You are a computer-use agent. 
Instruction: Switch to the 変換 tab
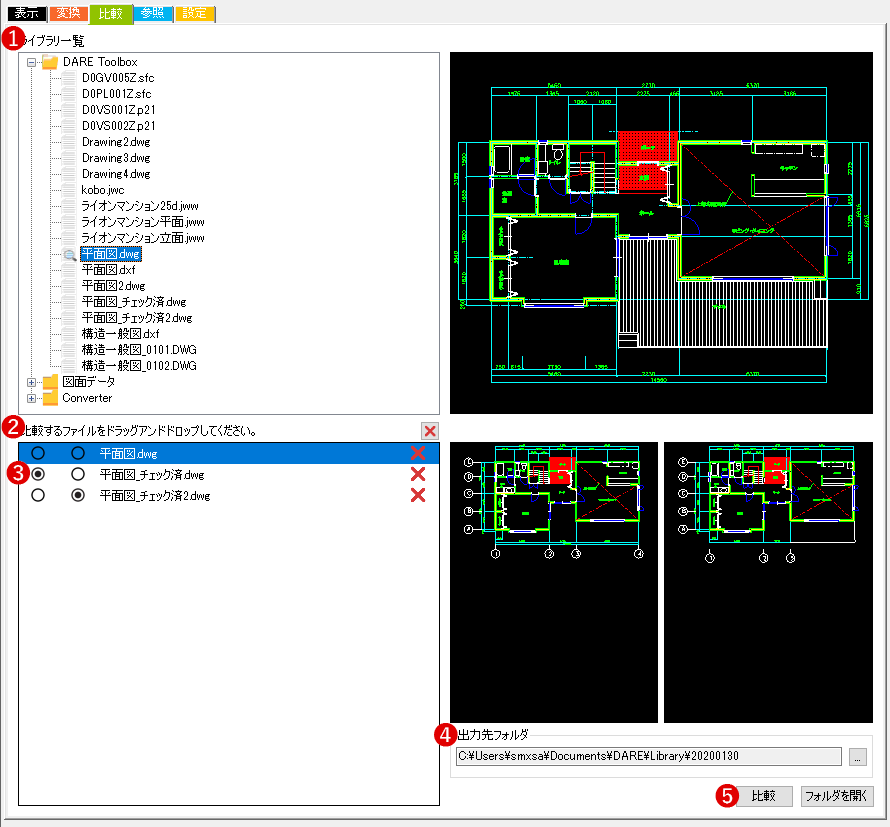point(69,13)
